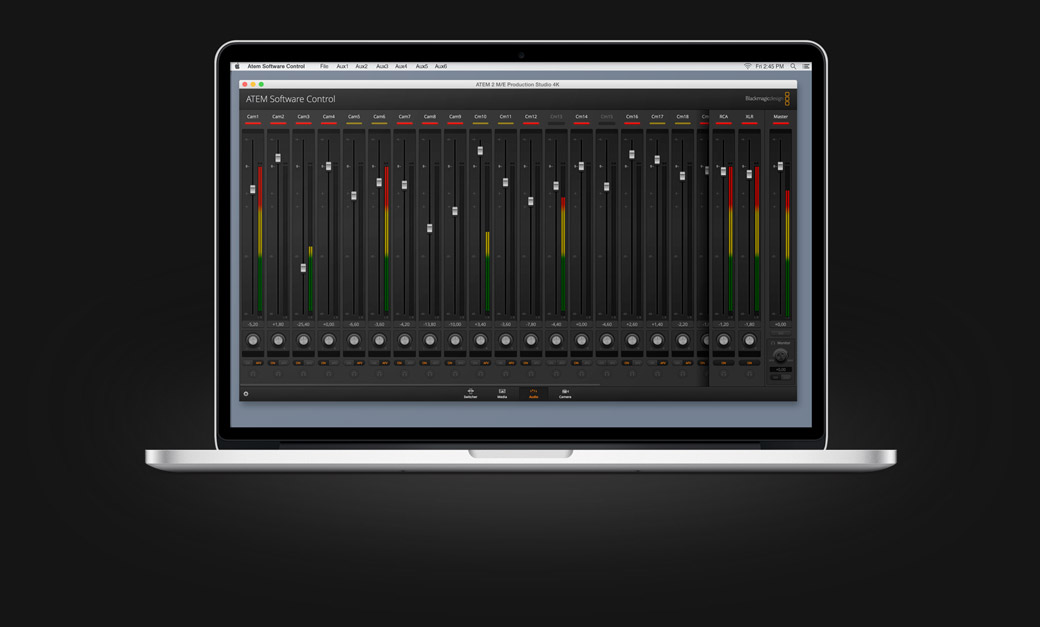Switch to the Switcher tab
The width and height of the screenshot is (1040, 627).
[x=470, y=393]
